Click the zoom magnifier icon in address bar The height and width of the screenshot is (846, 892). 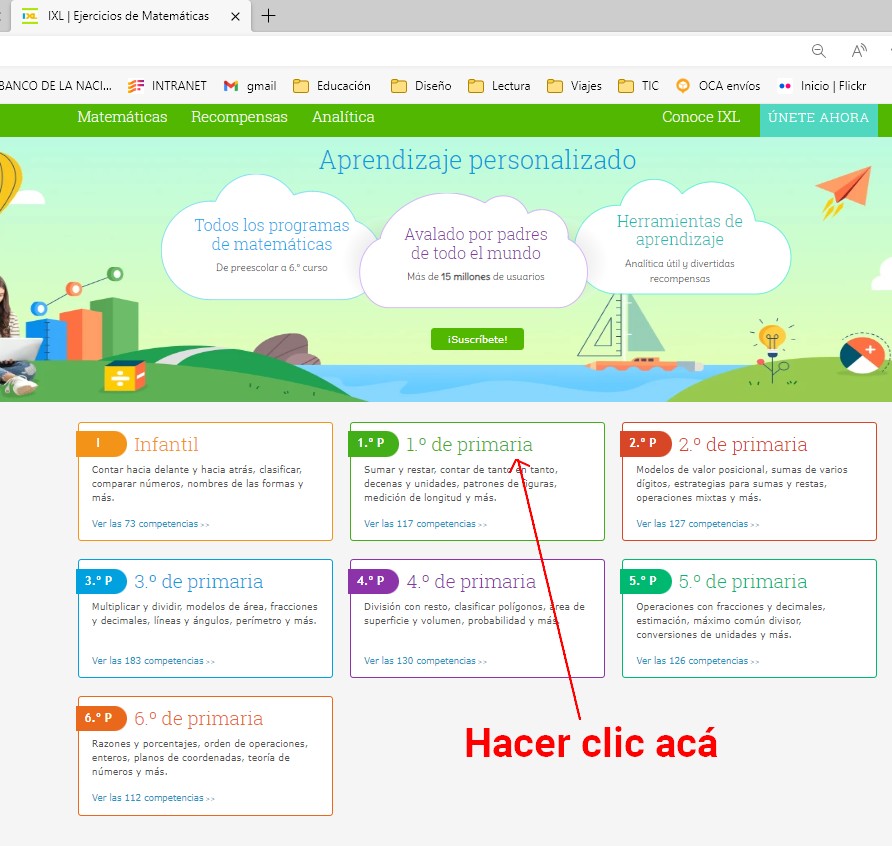point(819,51)
